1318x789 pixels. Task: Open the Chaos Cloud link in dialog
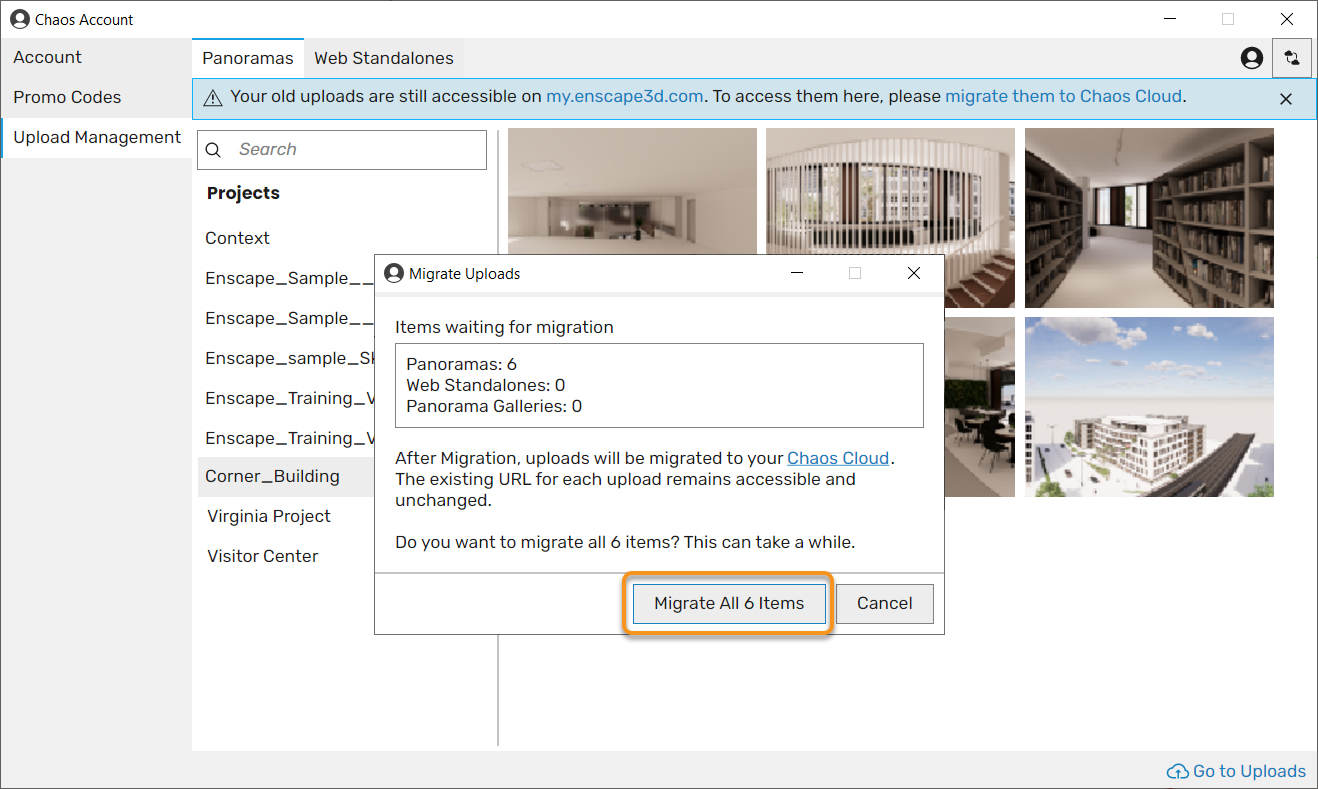coord(838,458)
